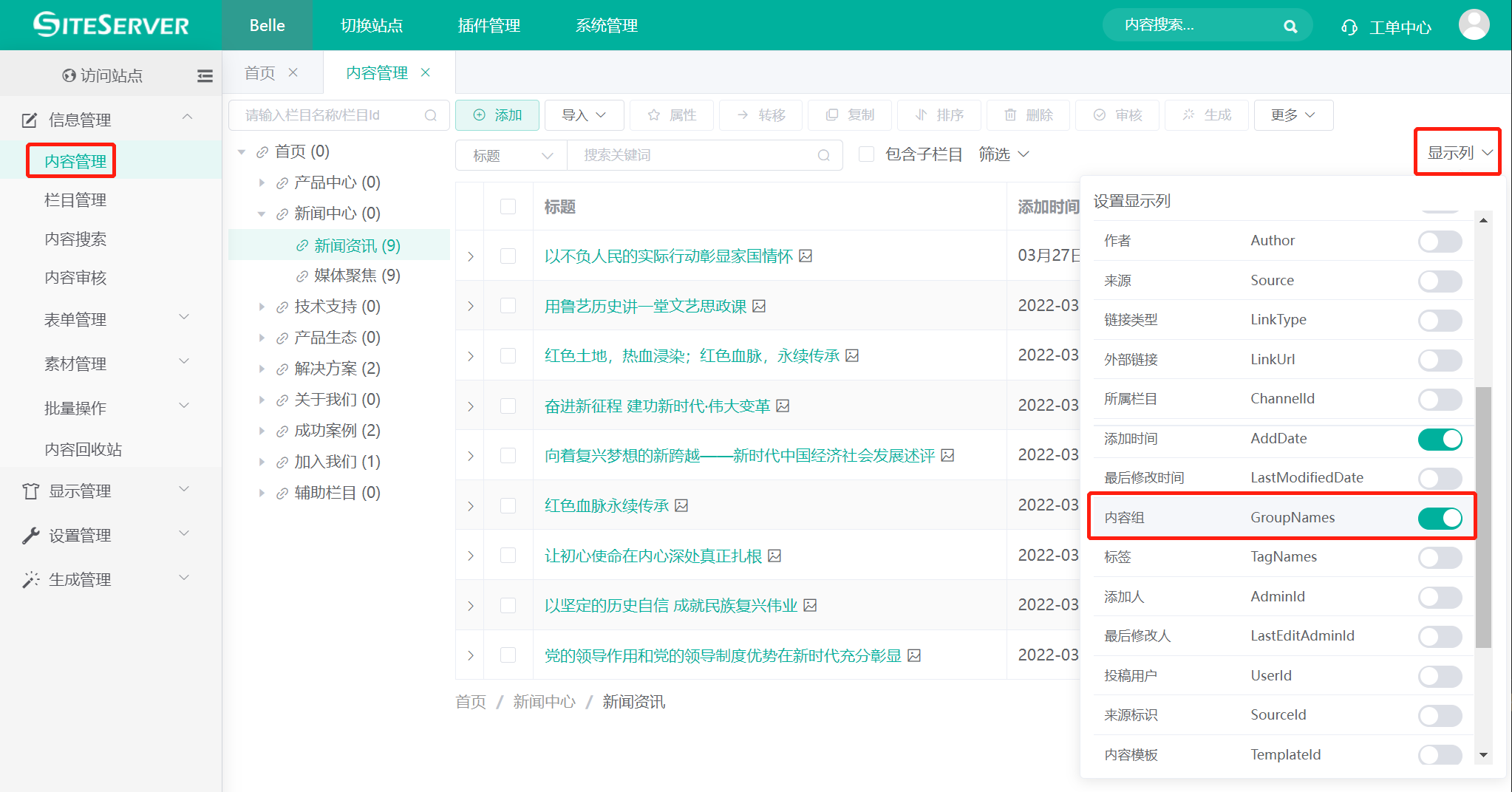Click the channel search magnifier icon
This screenshot has width=1512, height=792.
[431, 115]
